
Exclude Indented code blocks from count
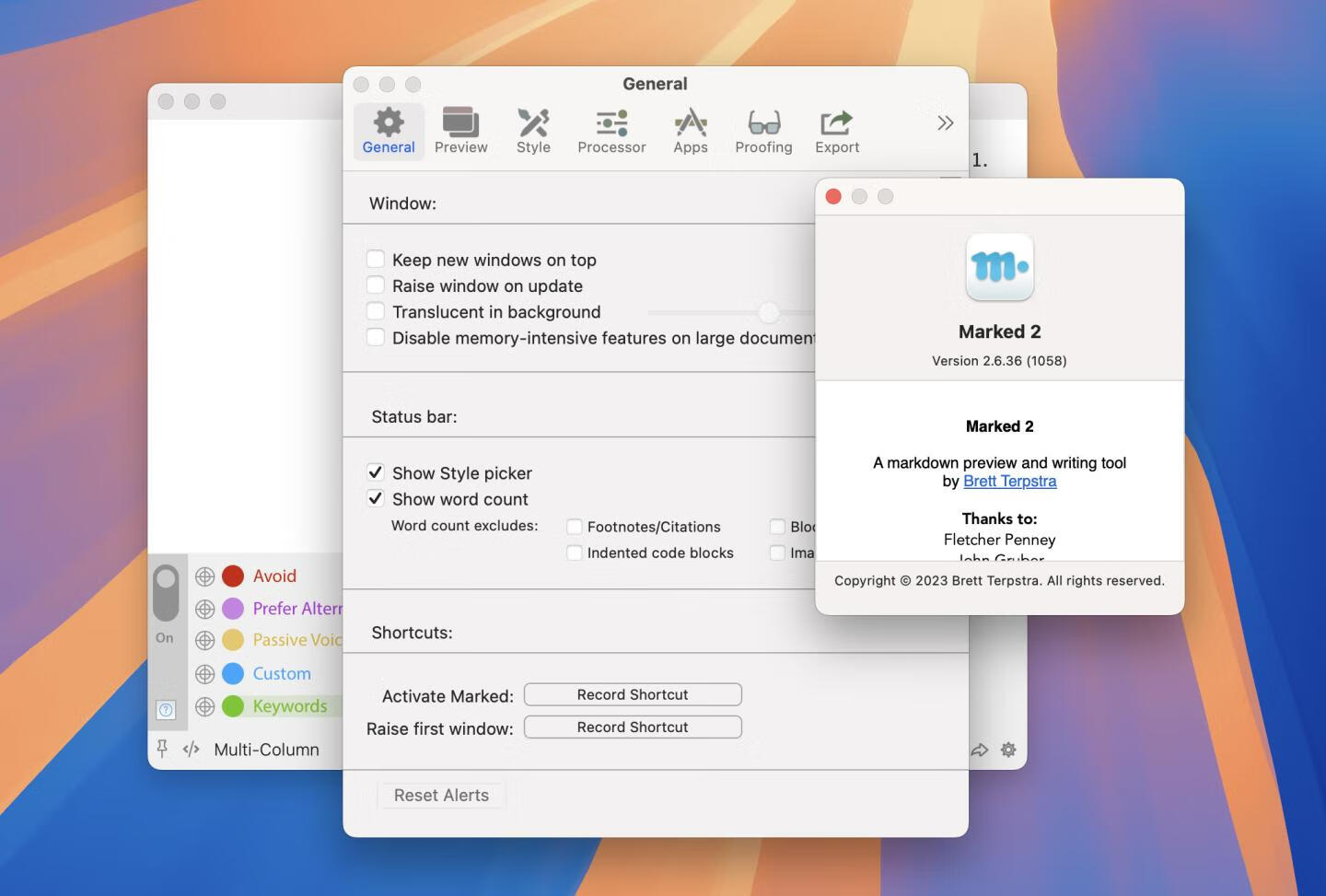(575, 553)
